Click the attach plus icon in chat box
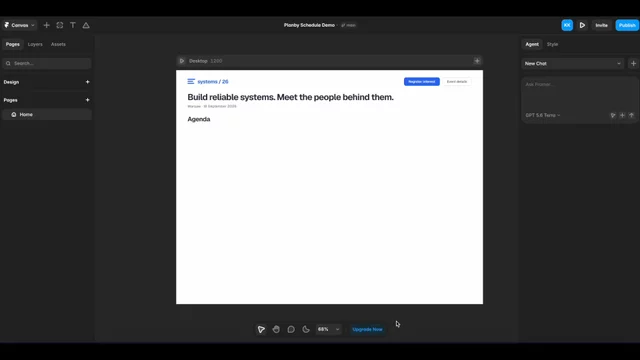The width and height of the screenshot is (640, 360). point(622,116)
